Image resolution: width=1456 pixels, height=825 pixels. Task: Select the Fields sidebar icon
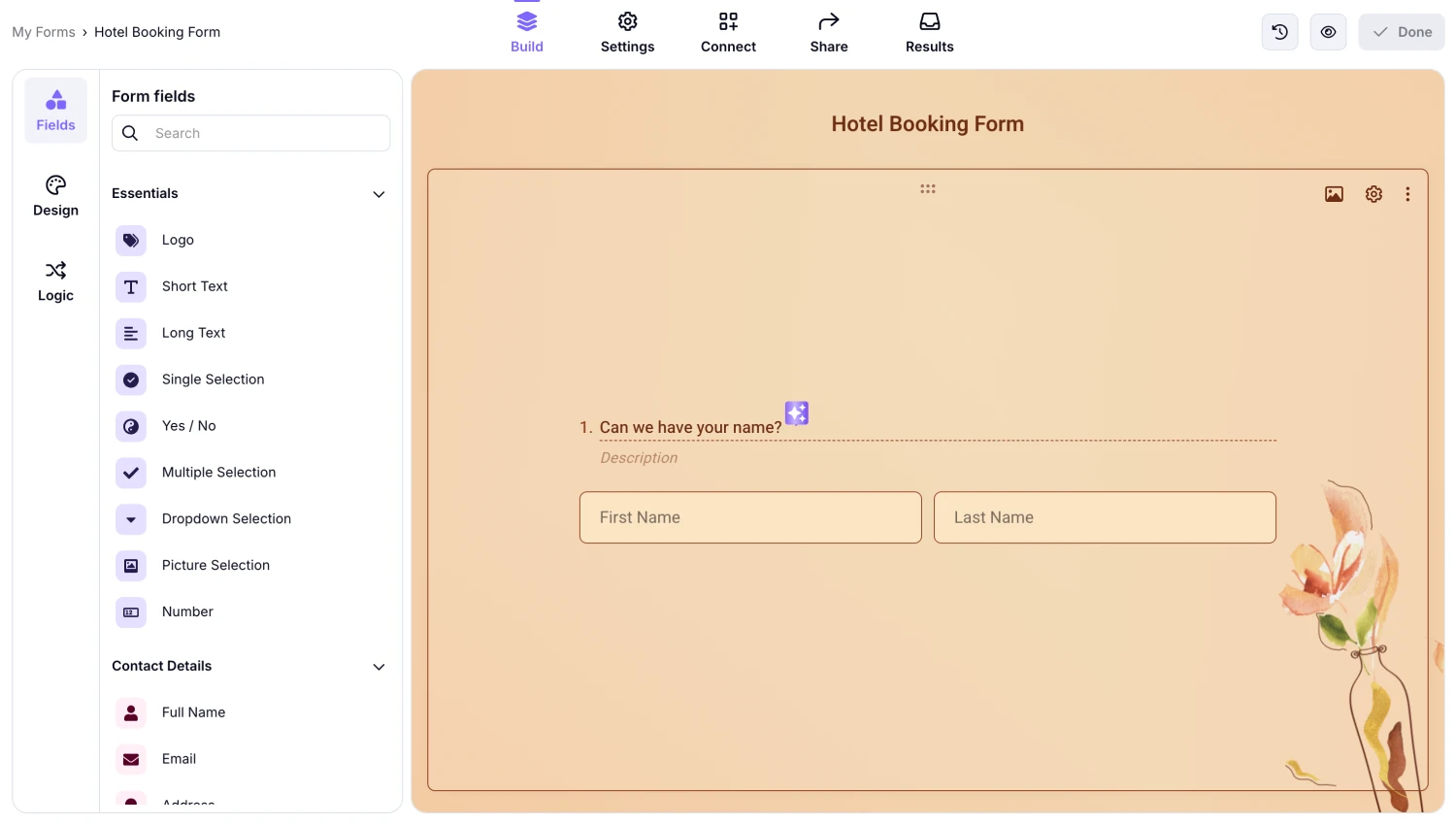(55, 109)
